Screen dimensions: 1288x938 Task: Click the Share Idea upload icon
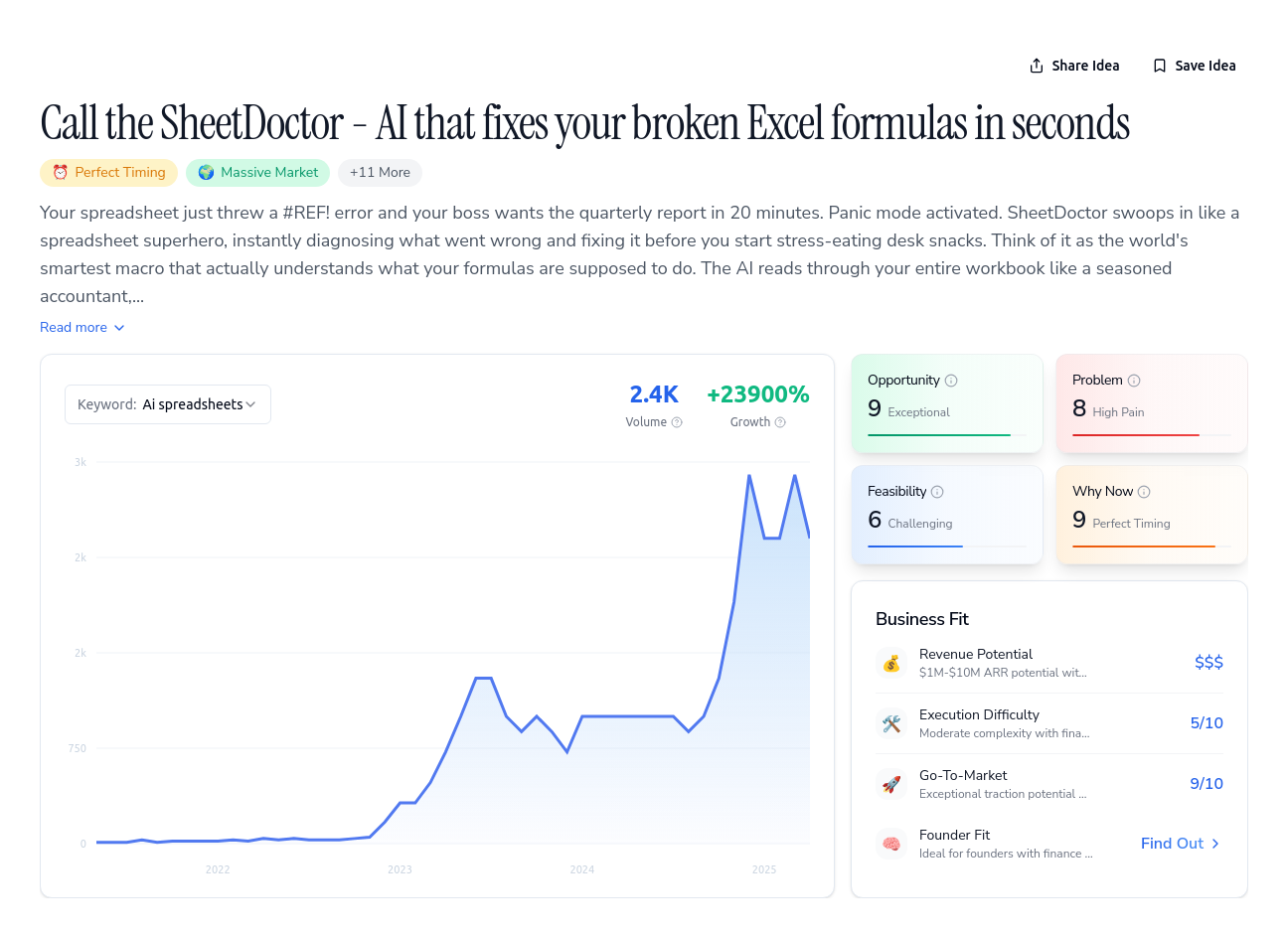1037,66
